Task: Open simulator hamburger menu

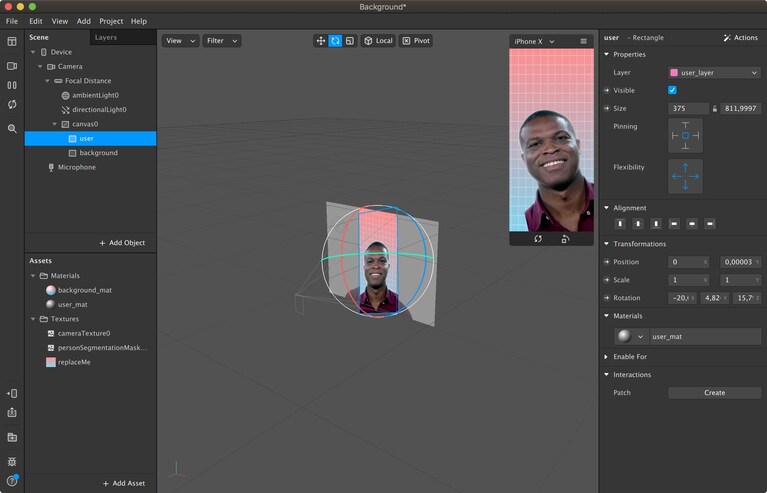Action: (583, 42)
